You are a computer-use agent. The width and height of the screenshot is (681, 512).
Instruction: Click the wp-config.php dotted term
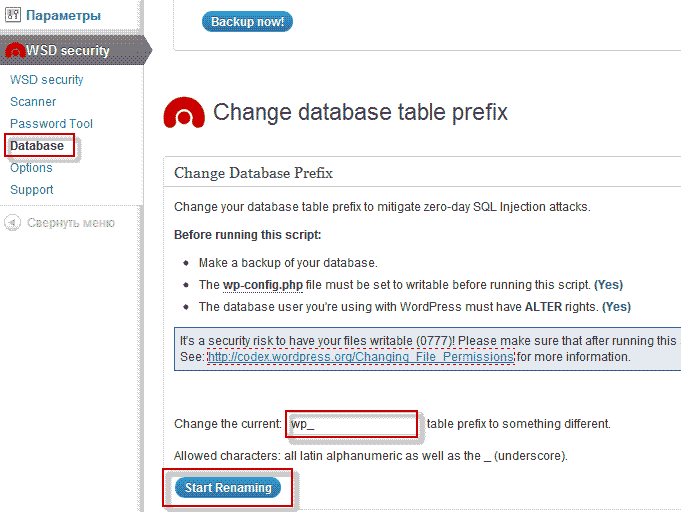click(263, 285)
